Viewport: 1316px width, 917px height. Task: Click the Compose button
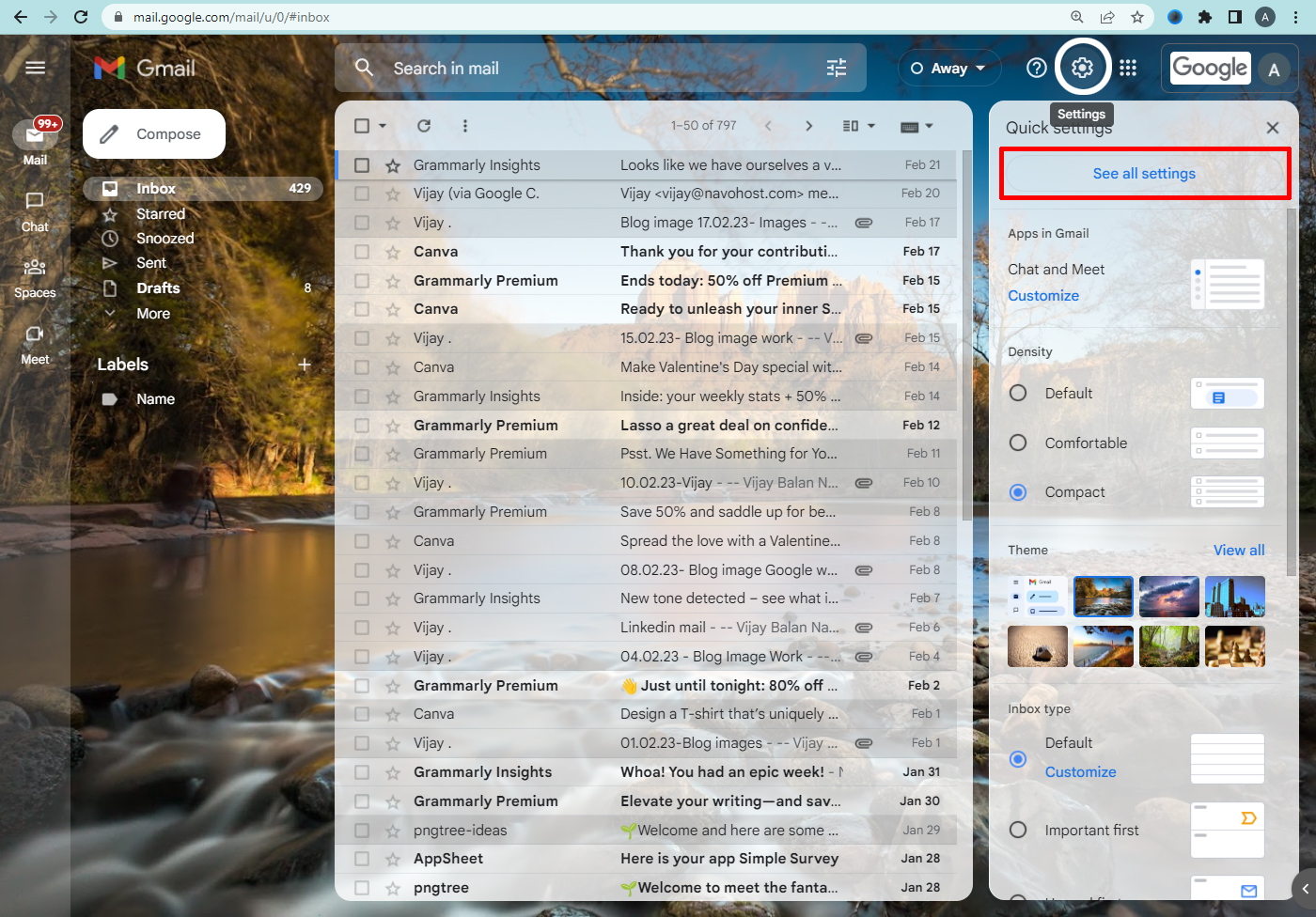154,134
